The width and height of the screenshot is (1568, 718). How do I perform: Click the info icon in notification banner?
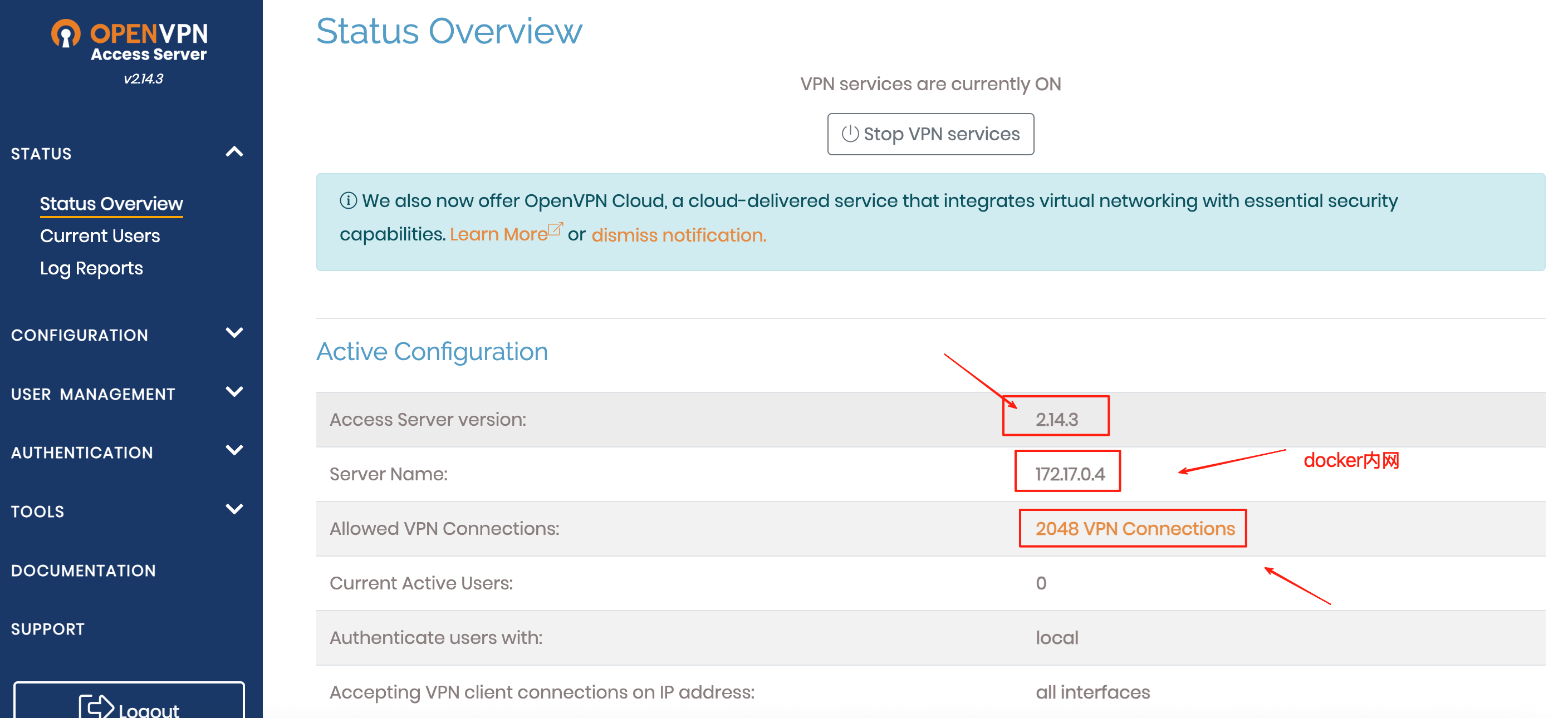click(x=348, y=200)
